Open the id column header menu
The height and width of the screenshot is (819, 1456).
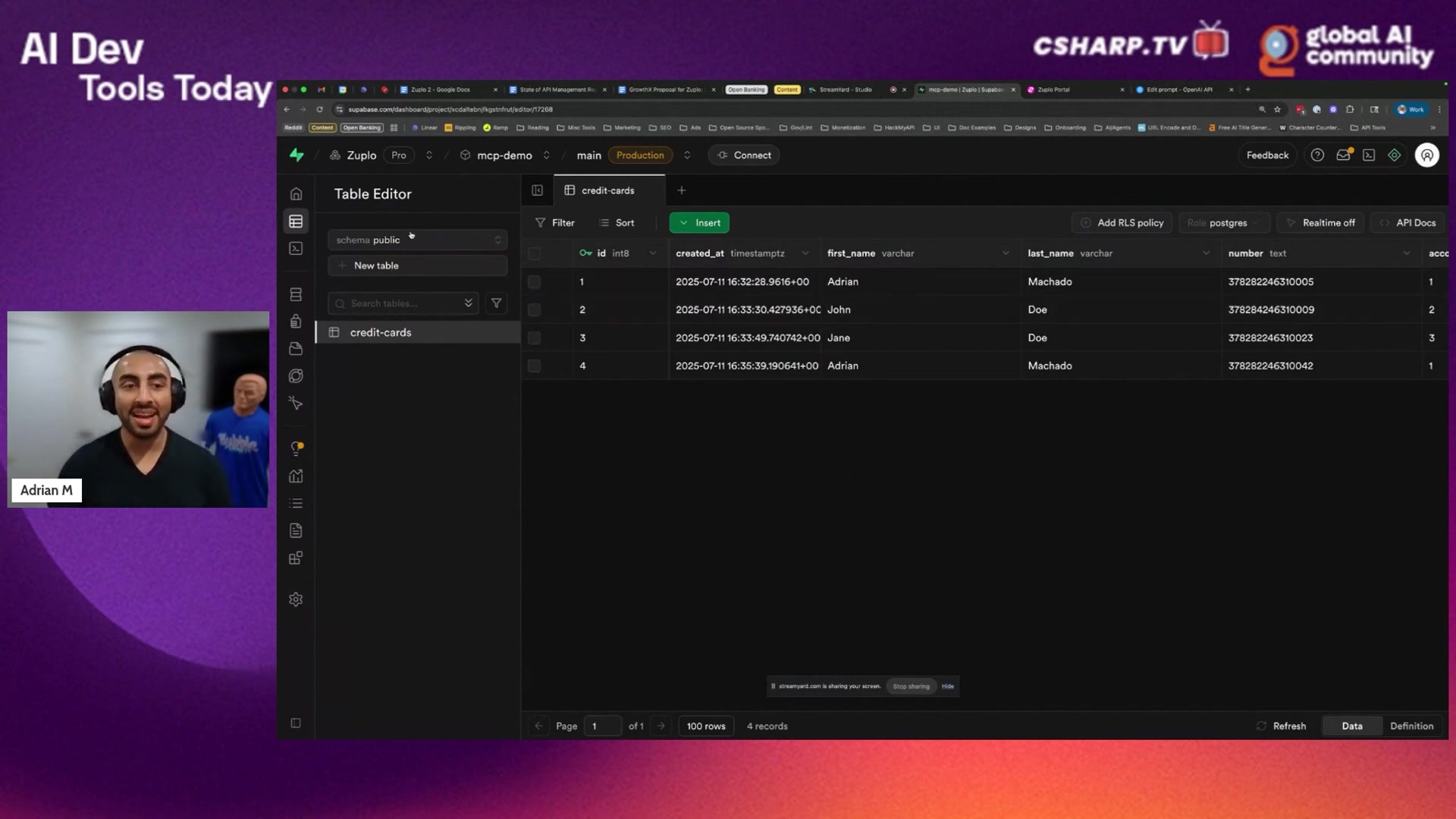tap(653, 253)
